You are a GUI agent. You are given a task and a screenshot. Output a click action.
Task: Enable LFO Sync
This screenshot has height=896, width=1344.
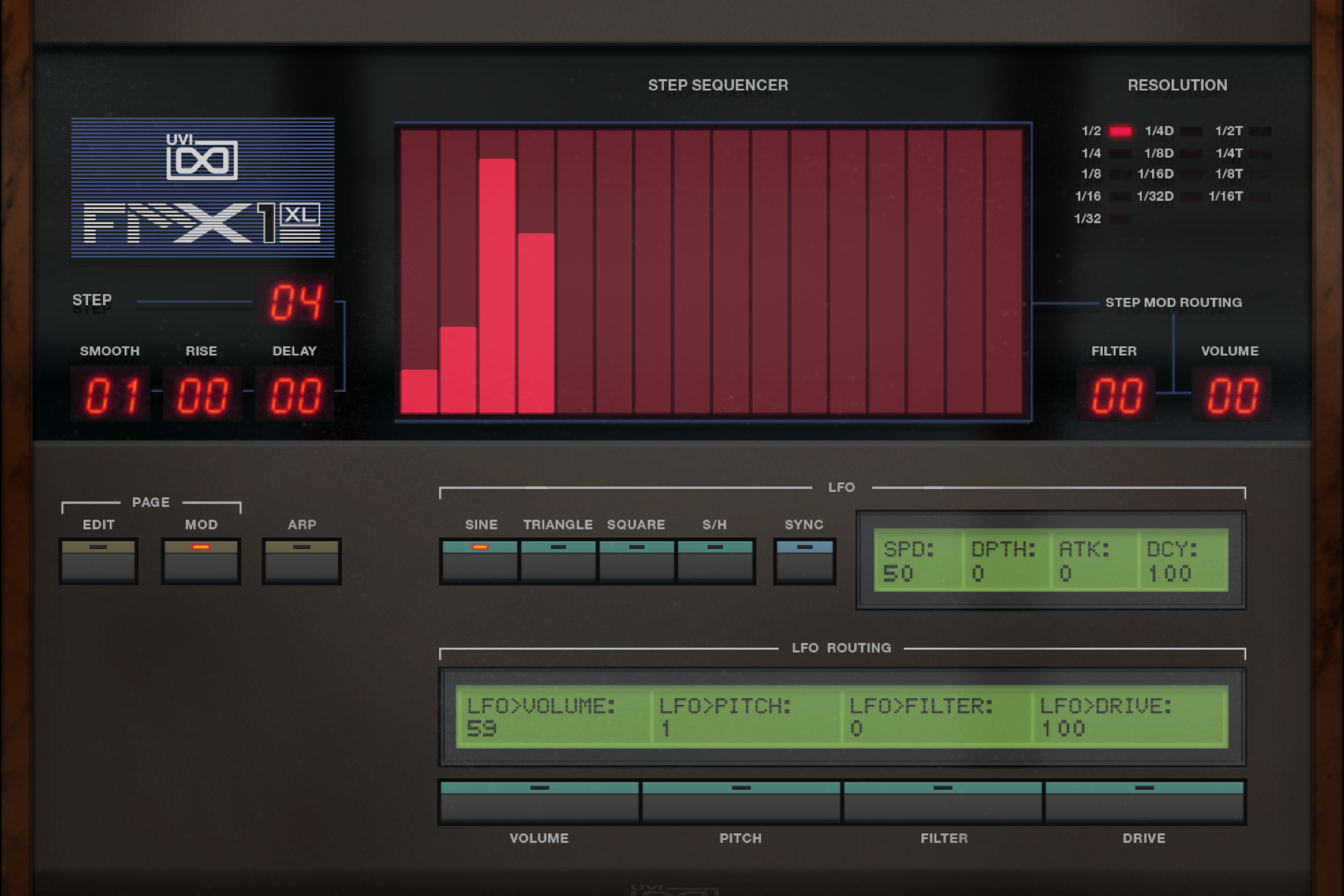805,561
